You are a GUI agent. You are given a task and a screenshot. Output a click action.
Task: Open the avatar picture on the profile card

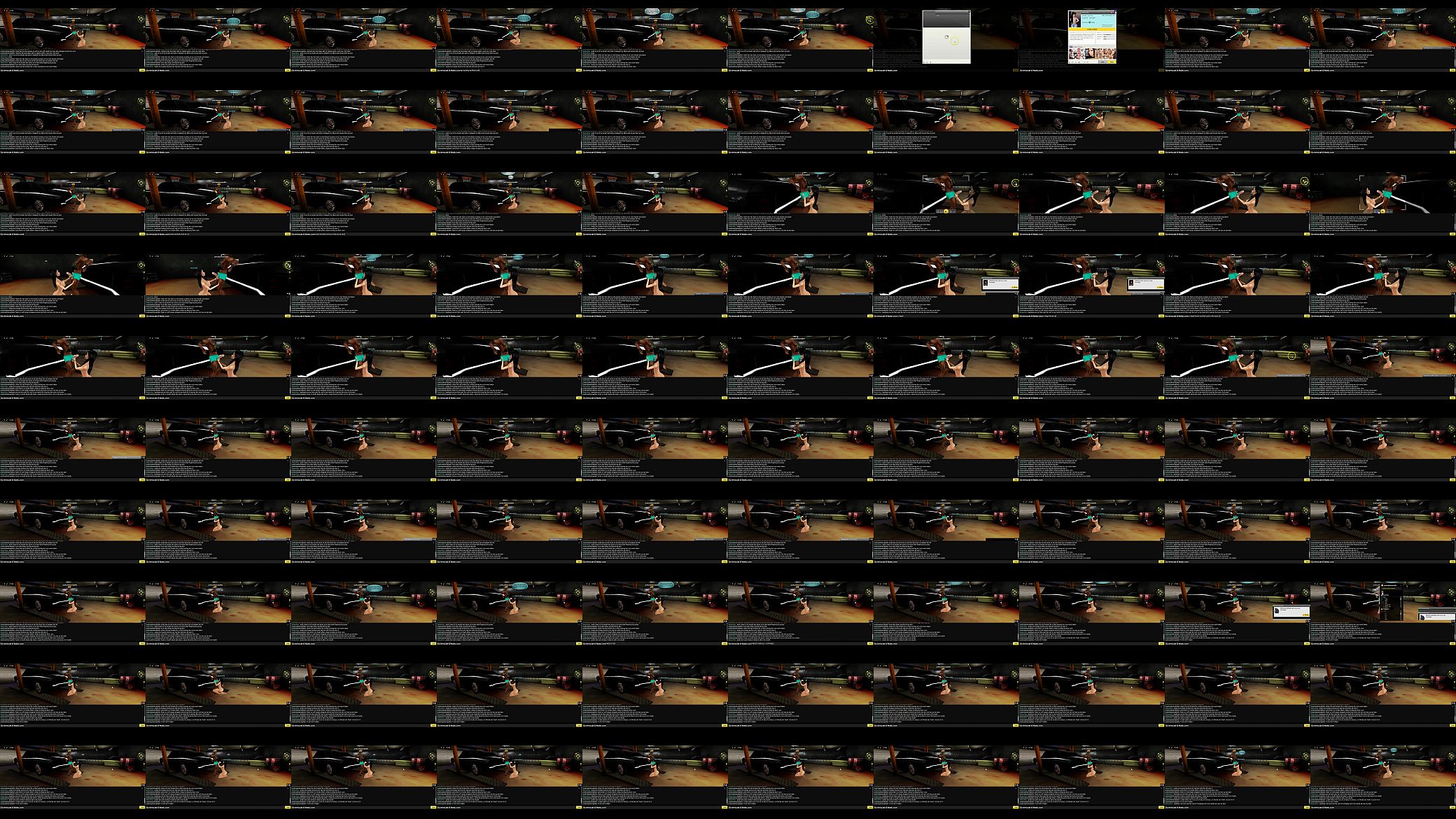(1074, 19)
